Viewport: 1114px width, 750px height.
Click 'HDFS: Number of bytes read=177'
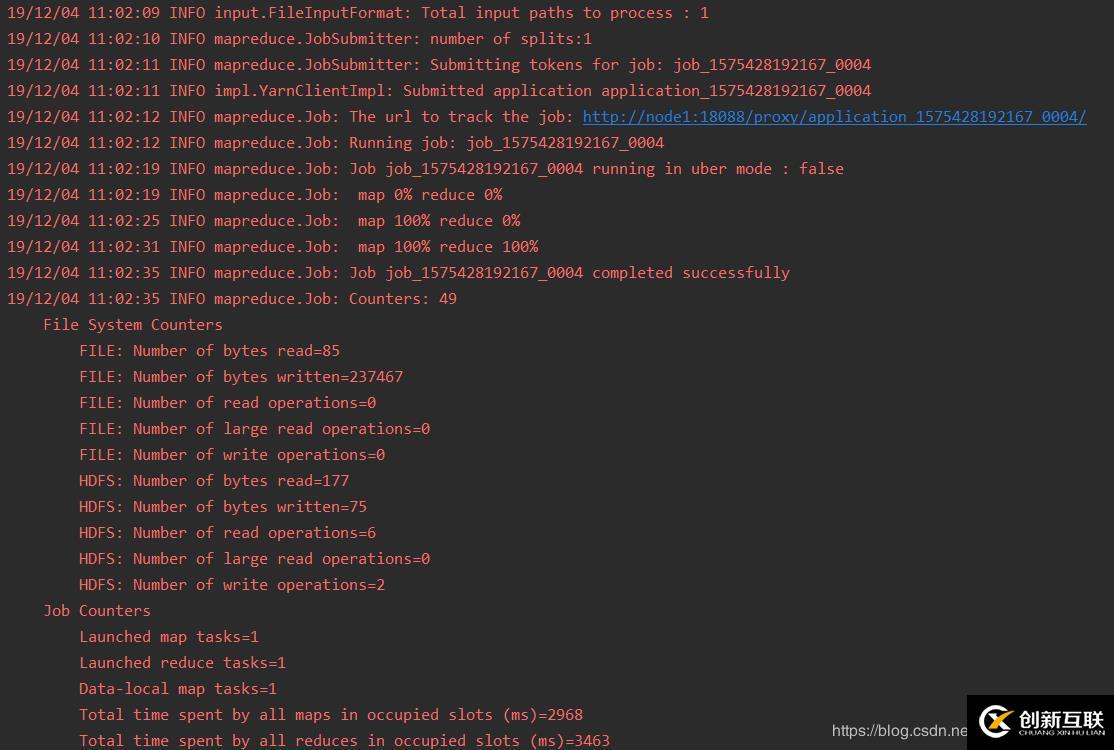tap(214, 481)
